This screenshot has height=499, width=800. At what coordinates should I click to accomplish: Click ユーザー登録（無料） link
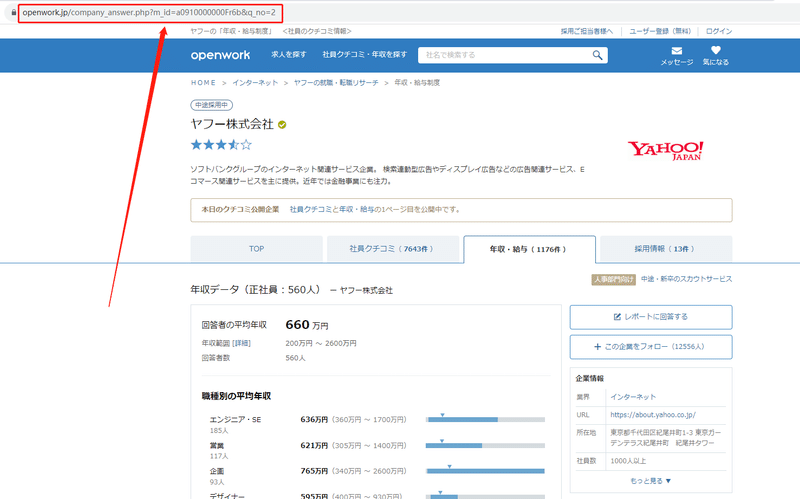pos(660,31)
